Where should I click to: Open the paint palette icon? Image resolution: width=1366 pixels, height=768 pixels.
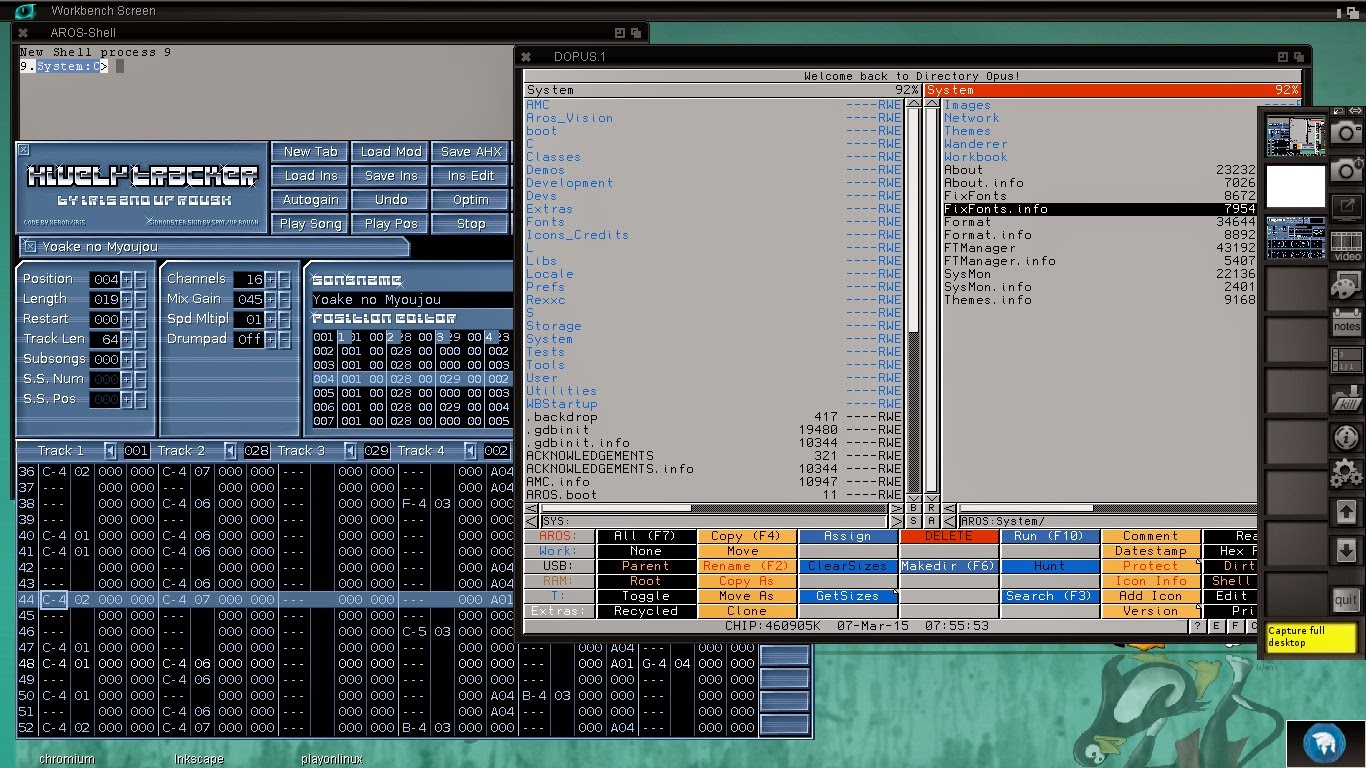(x=1346, y=287)
